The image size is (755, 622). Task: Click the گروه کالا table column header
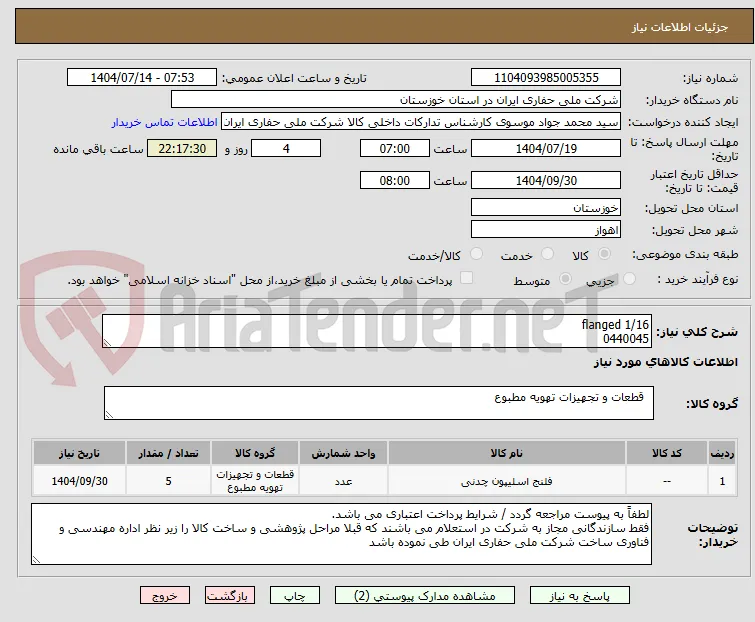(255, 453)
